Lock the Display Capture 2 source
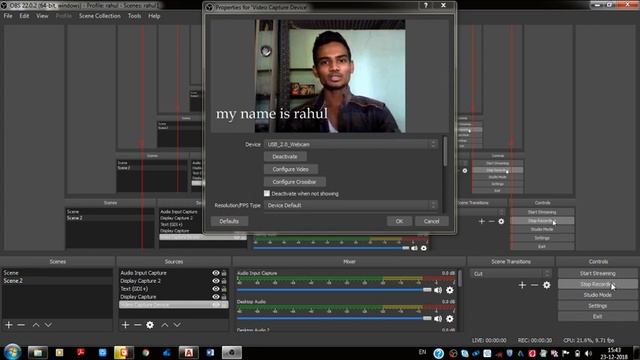Viewport: 640px width, 360px height. pyautogui.click(x=224, y=281)
